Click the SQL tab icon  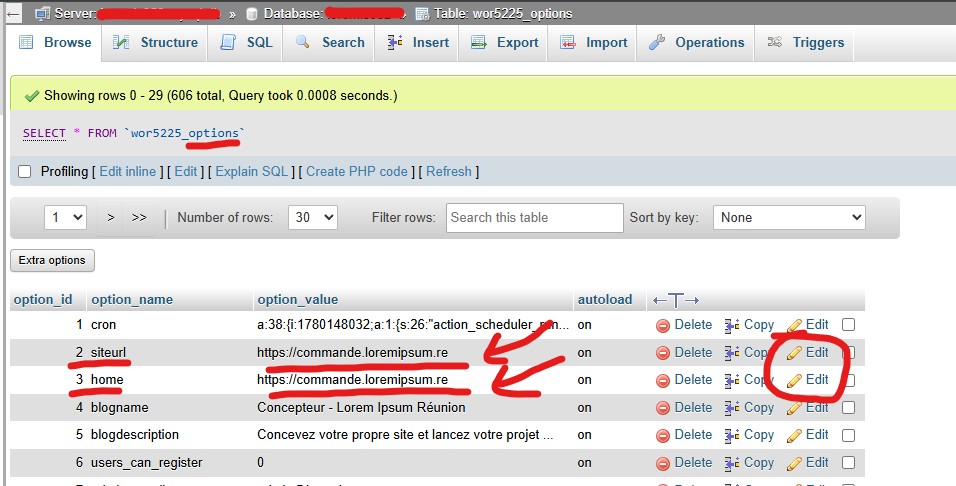point(228,42)
